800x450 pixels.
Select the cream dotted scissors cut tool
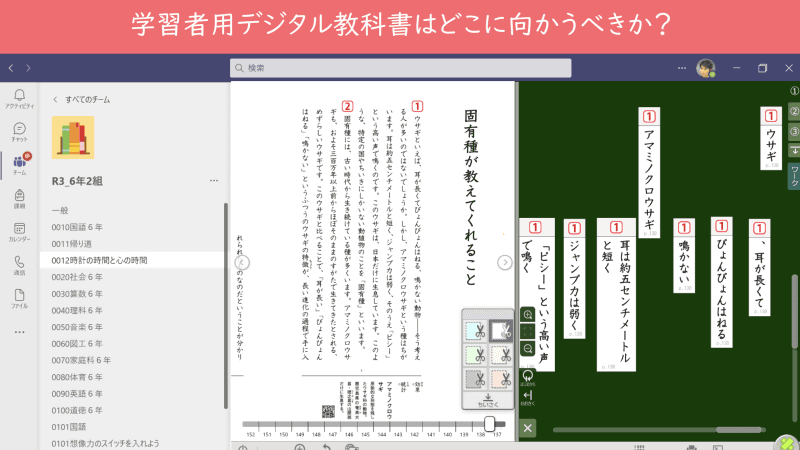[501, 355]
